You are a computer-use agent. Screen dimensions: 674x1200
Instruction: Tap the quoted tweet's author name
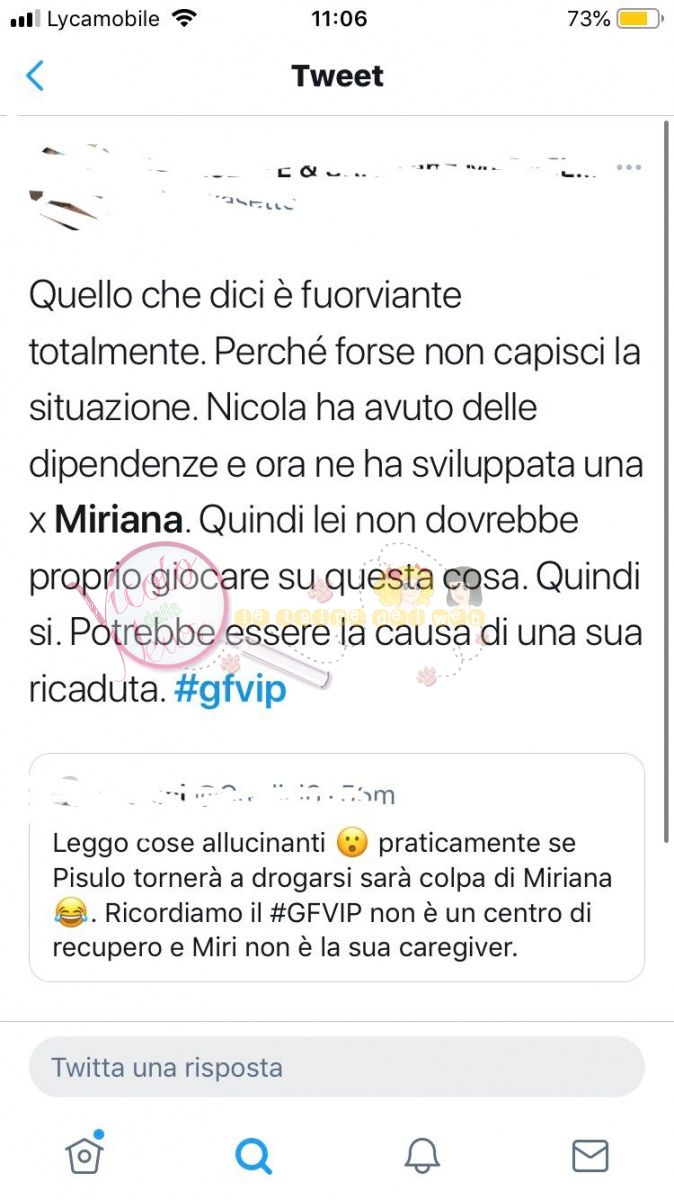pos(120,794)
